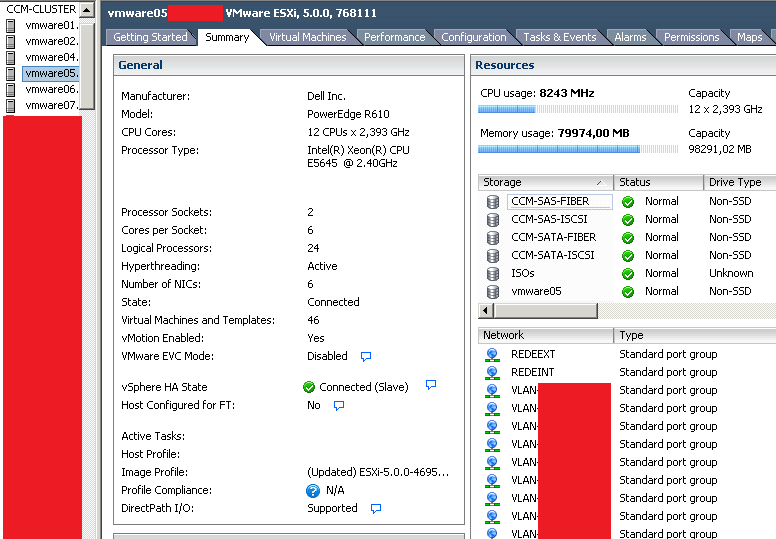
Task: Click the vmware06 host icon in tree
Action: coord(10,90)
